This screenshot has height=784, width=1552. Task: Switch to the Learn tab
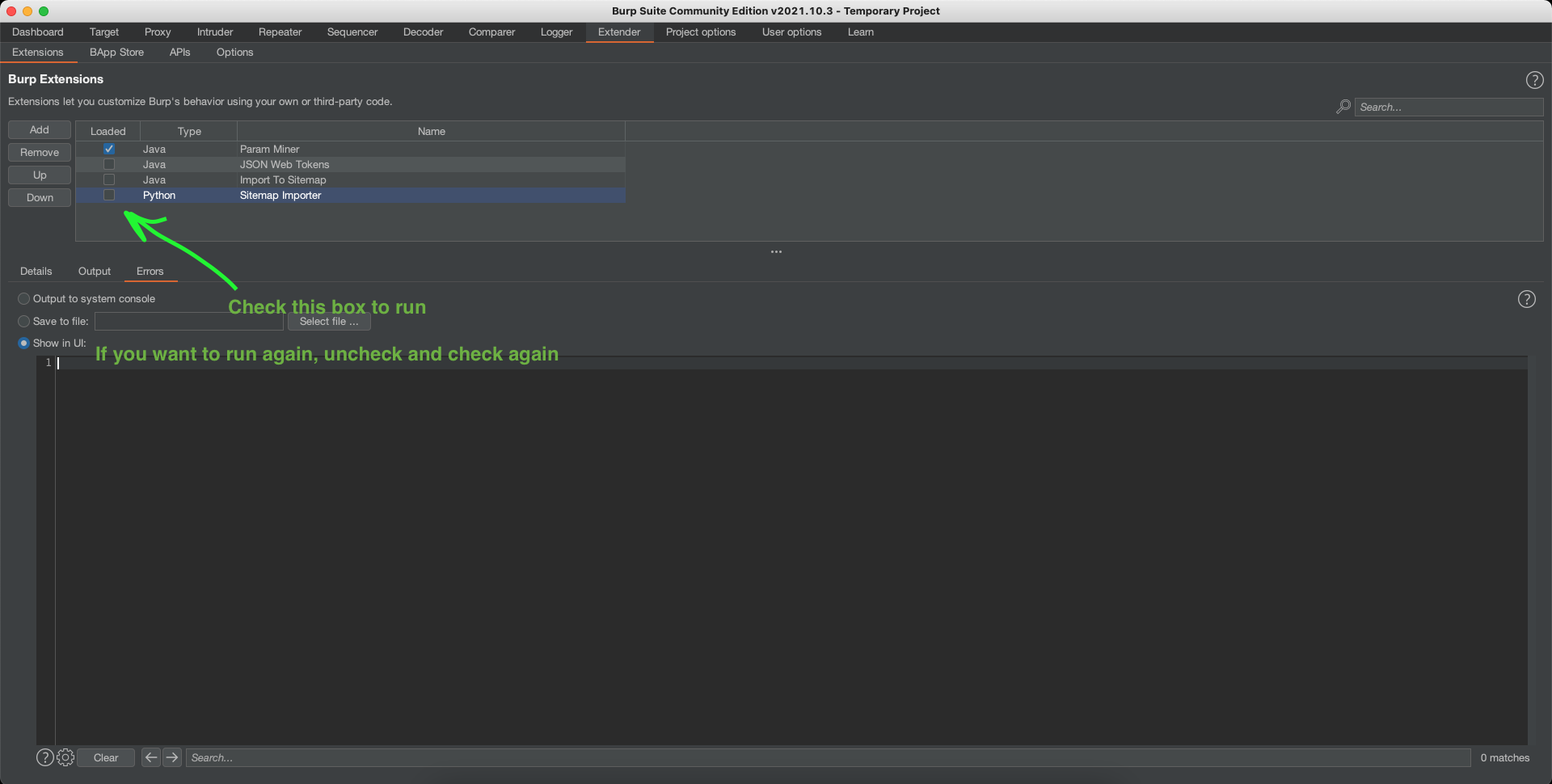861,32
